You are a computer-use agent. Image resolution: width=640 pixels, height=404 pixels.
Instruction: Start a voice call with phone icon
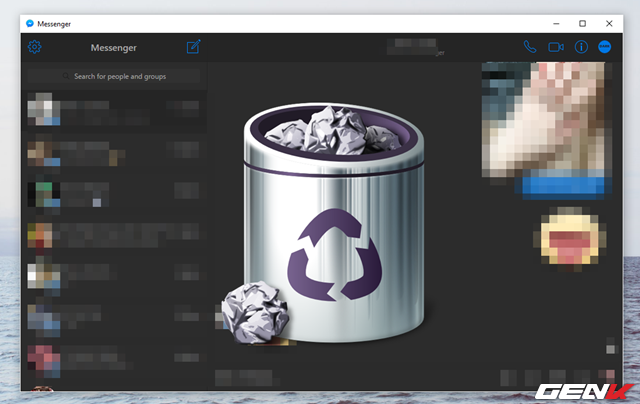[x=529, y=47]
